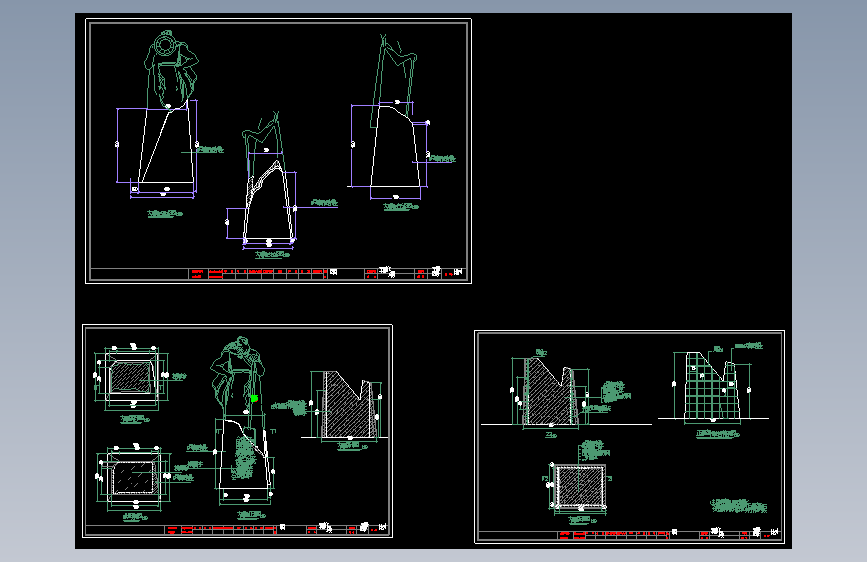Pick the hatched rectangular plan in bottom-right sheet
This screenshot has height=562, width=867.
pos(580,486)
